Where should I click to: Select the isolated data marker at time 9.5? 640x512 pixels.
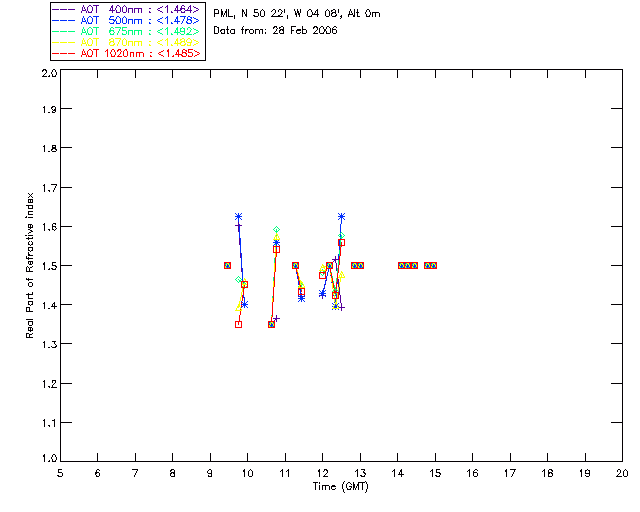(x=227, y=265)
